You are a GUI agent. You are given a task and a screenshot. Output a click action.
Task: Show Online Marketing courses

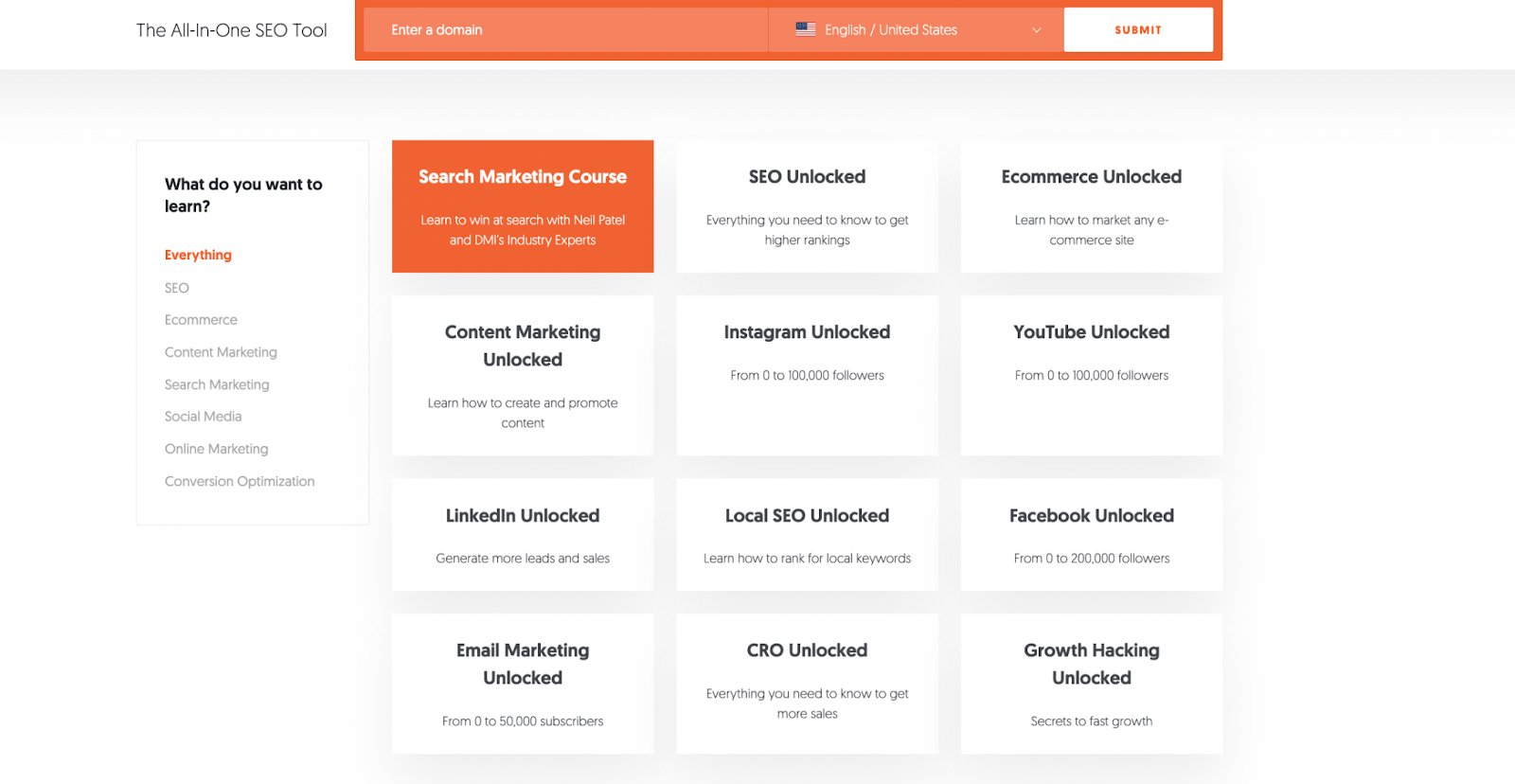coord(216,449)
